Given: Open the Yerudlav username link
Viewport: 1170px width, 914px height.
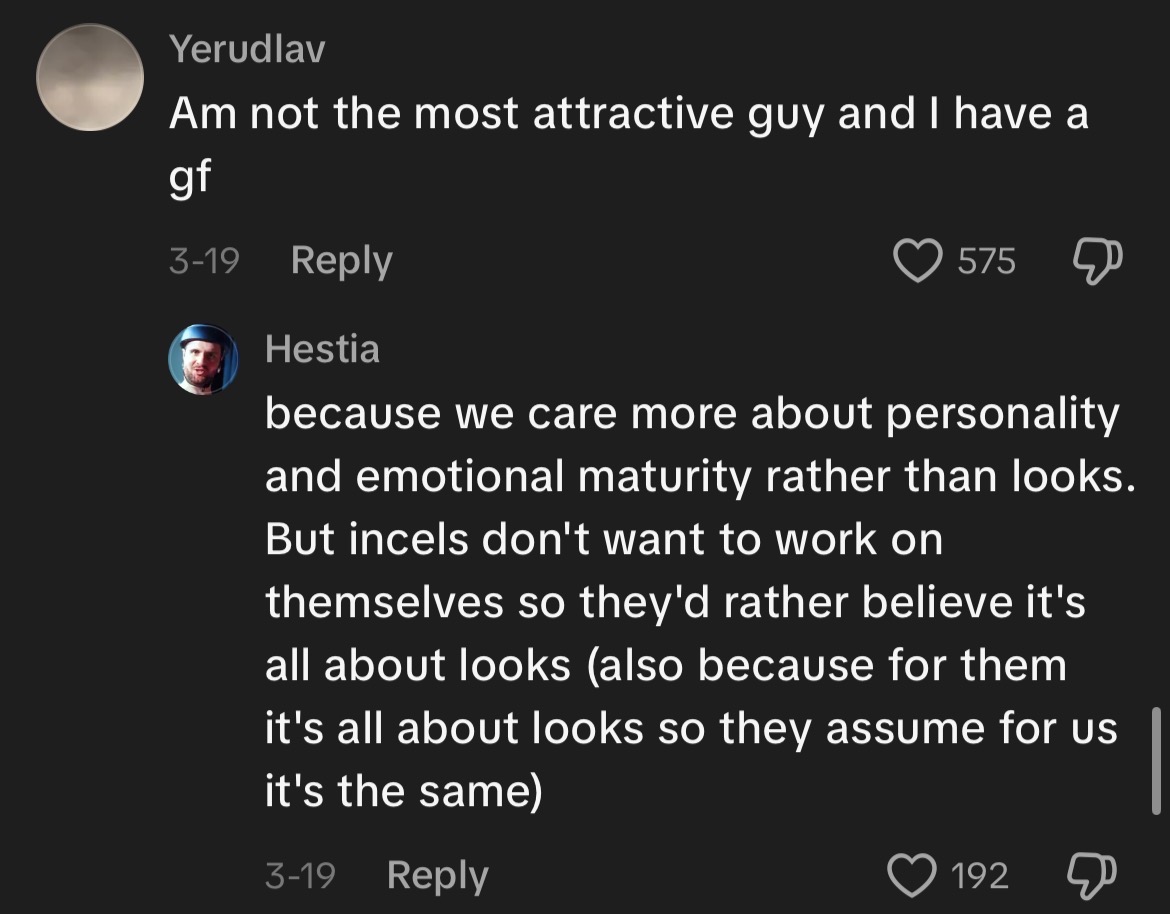Looking at the screenshot, I should pos(247,49).
